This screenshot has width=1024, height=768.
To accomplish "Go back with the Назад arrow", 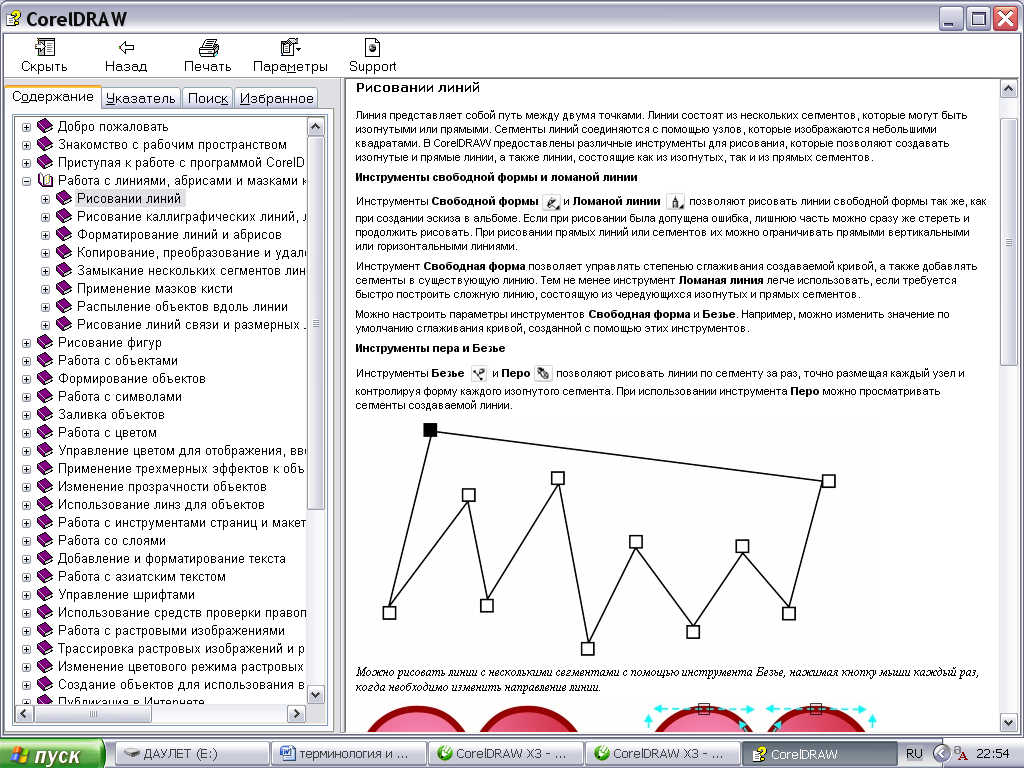I will coord(126,47).
